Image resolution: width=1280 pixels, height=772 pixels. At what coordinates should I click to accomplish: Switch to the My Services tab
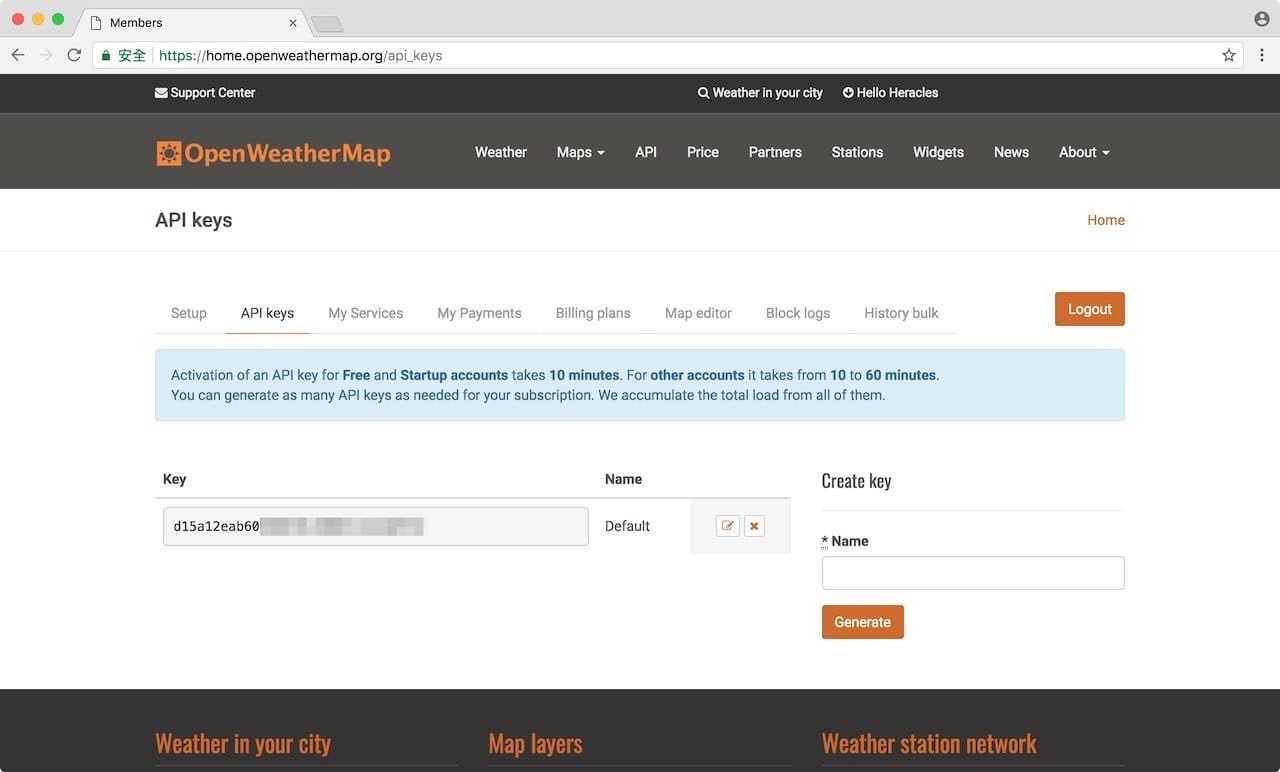pos(365,313)
